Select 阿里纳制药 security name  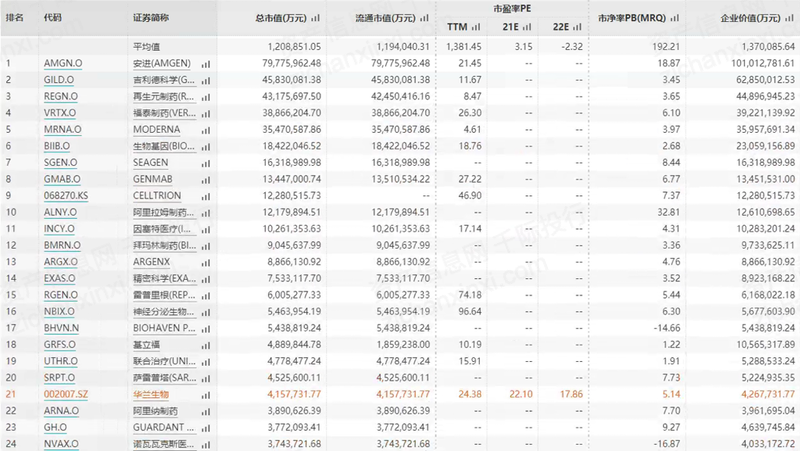(x=156, y=411)
